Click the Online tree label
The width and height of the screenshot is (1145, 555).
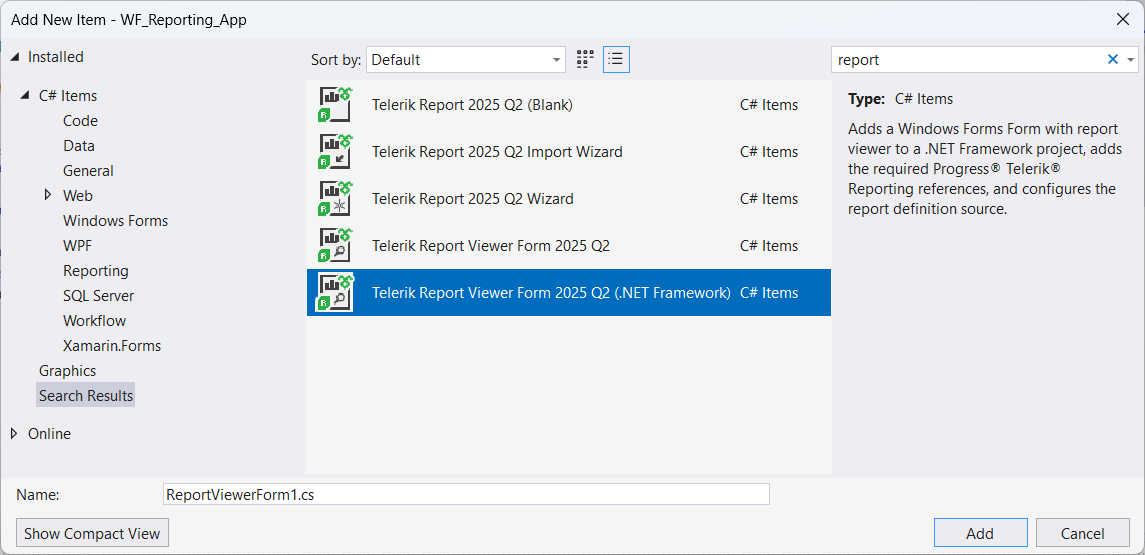(50, 434)
